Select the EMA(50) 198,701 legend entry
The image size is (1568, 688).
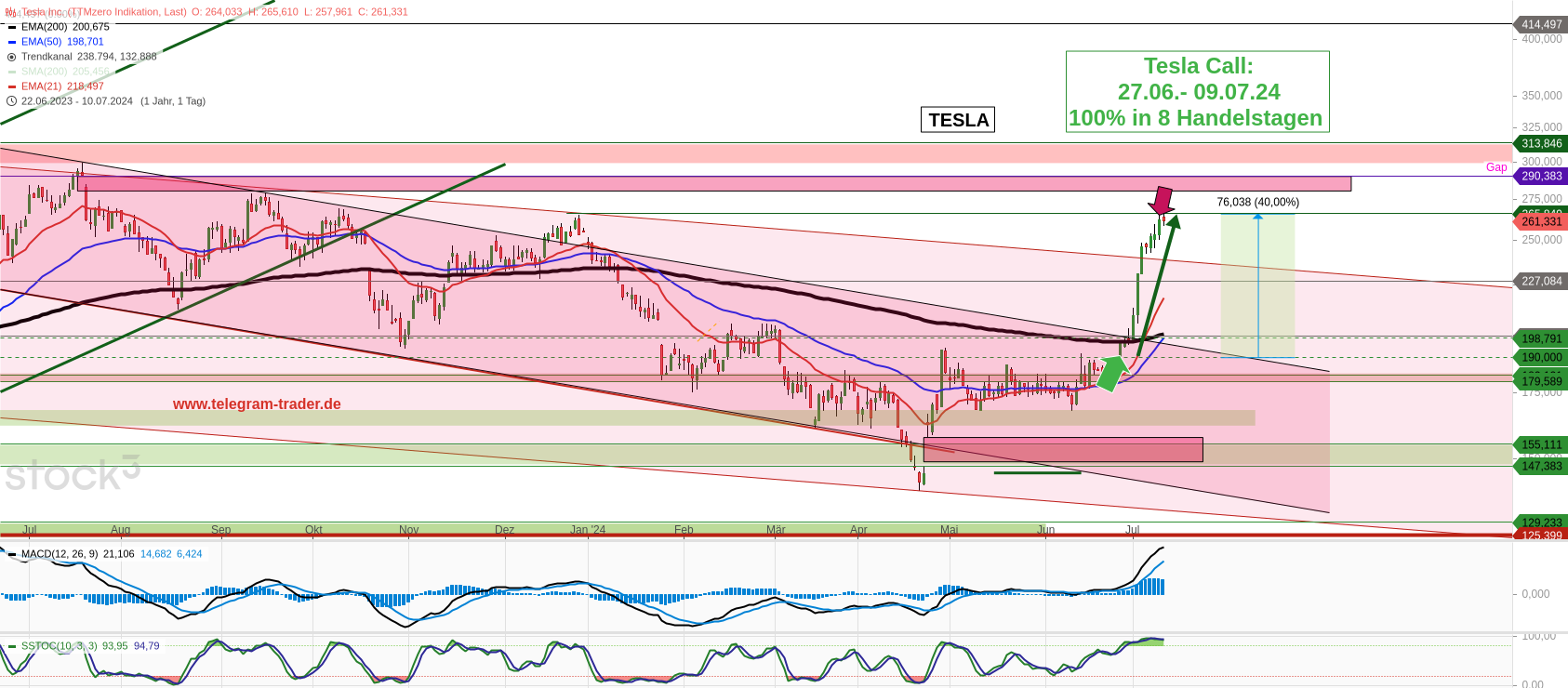click(x=62, y=42)
